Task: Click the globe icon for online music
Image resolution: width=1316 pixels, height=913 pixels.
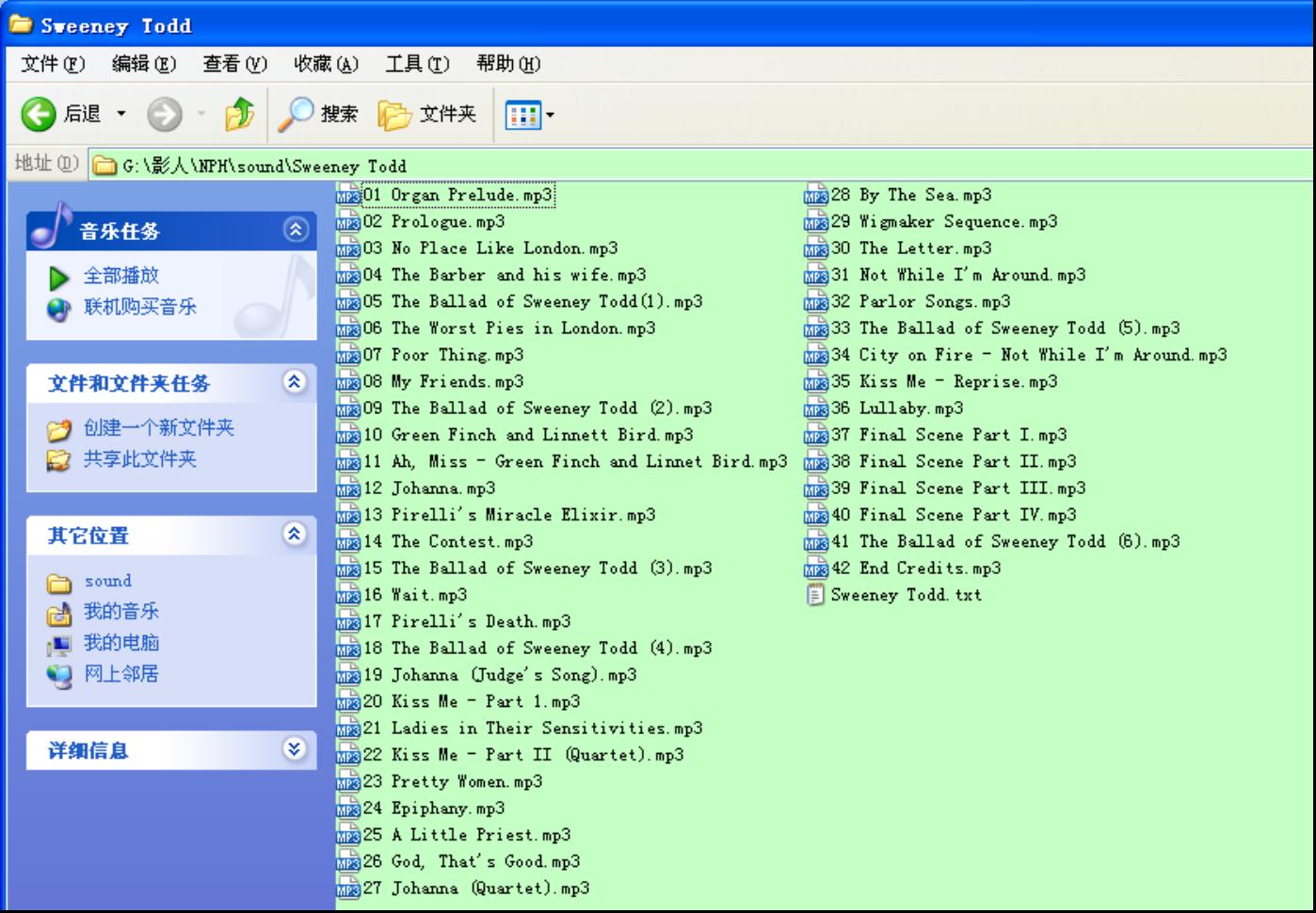Action: pyautogui.click(x=59, y=309)
